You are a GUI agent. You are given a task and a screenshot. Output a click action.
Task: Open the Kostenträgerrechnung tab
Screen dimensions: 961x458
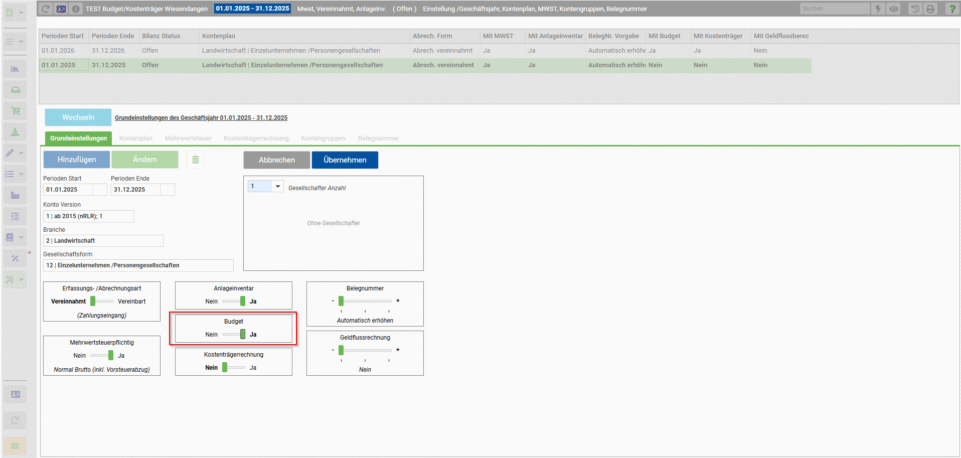256,139
